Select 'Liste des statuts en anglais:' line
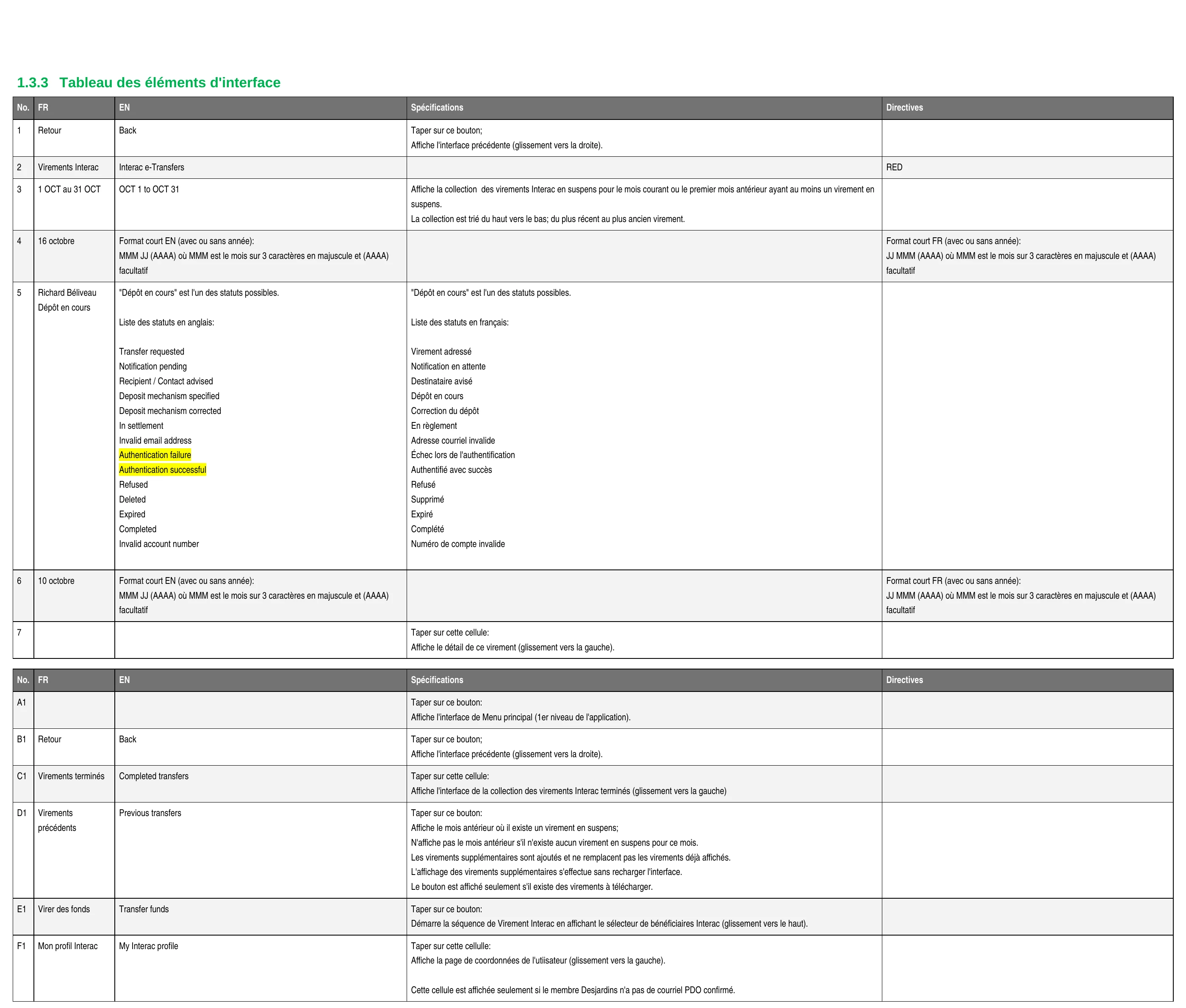Viewport: 1186px width, 1008px height. pyautogui.click(x=166, y=322)
